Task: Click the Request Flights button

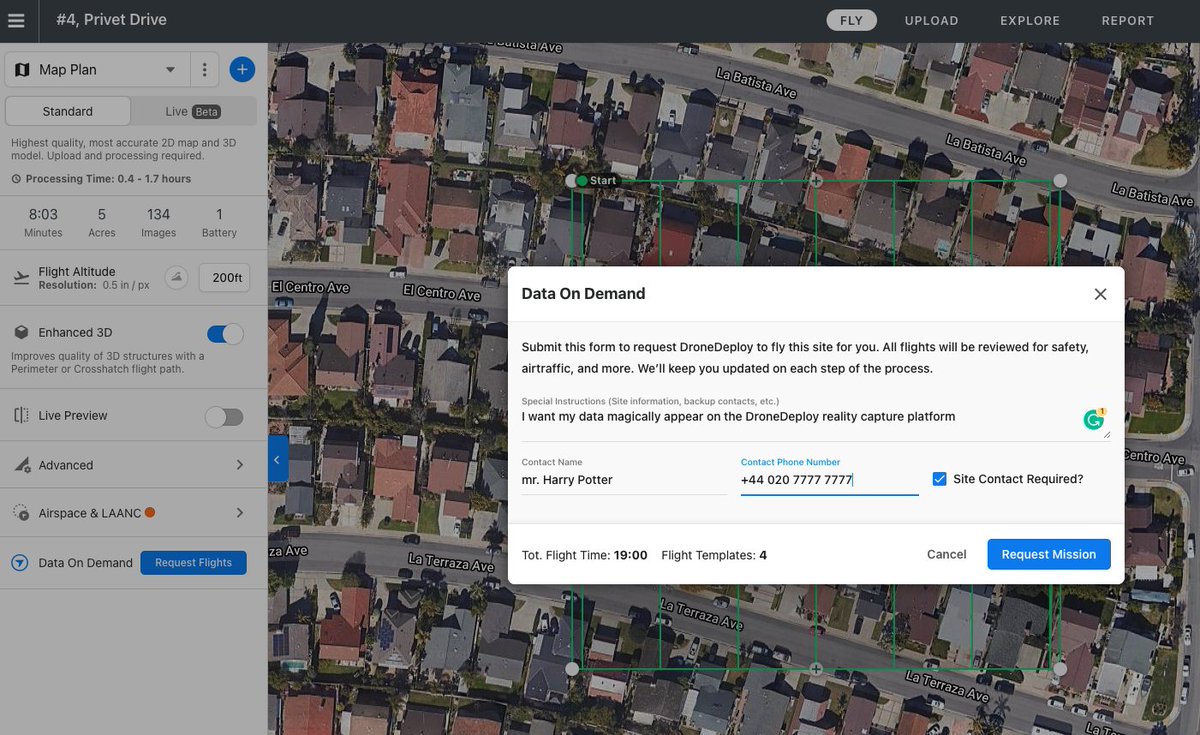Action: (193, 563)
